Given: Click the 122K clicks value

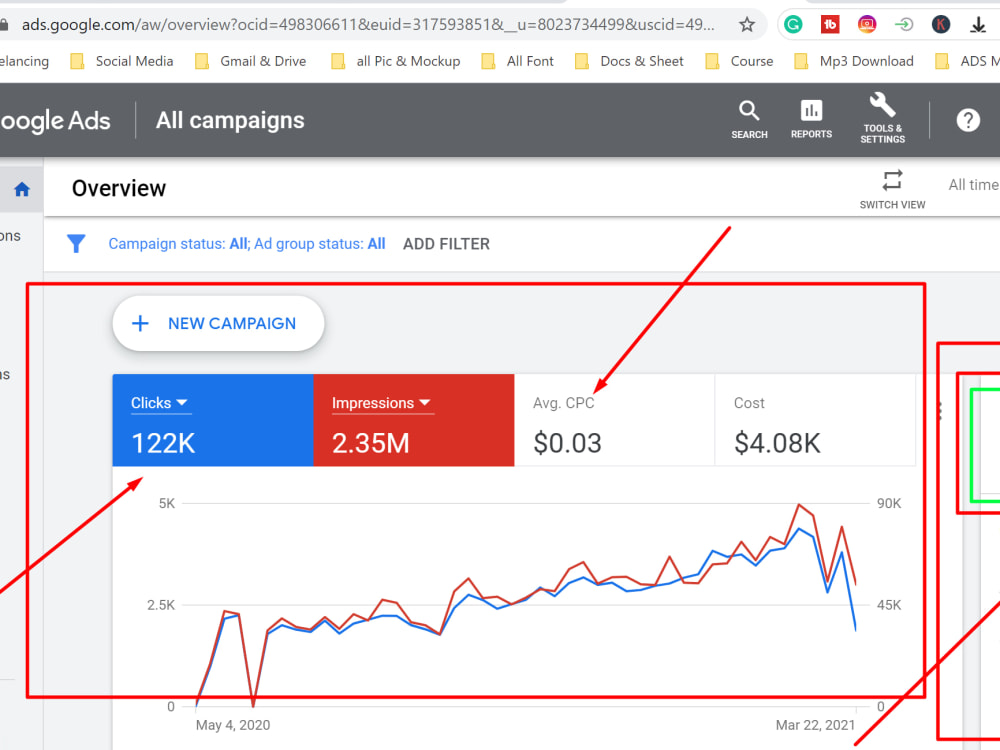Looking at the screenshot, I should pos(163,443).
